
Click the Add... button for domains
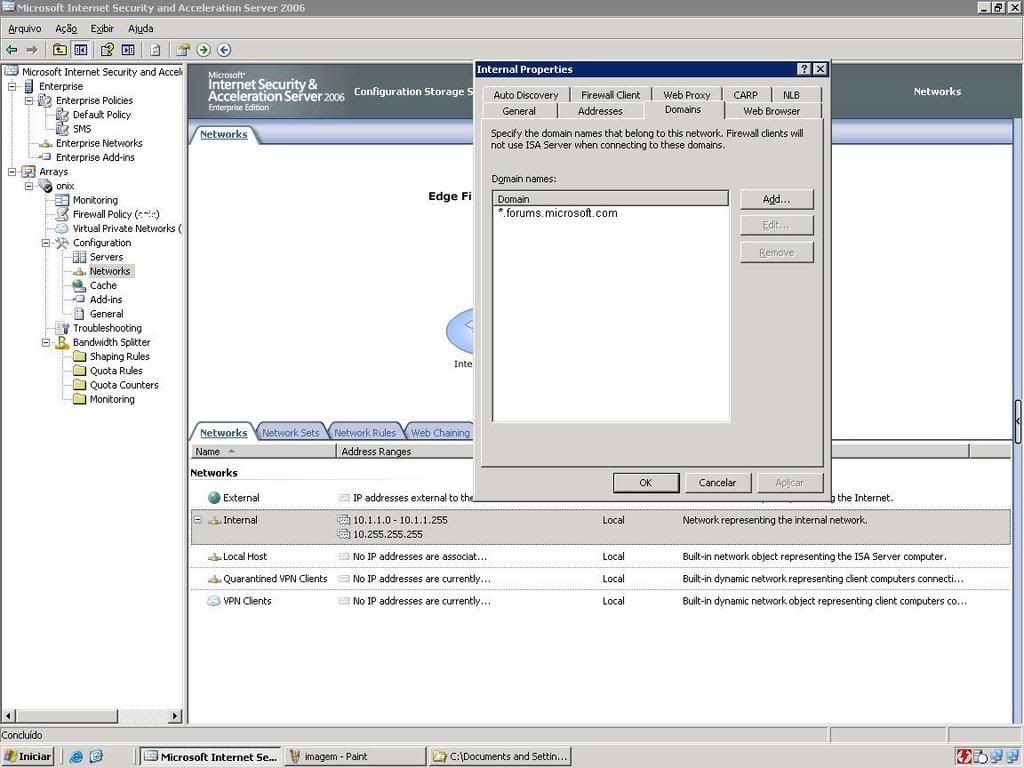pos(776,199)
